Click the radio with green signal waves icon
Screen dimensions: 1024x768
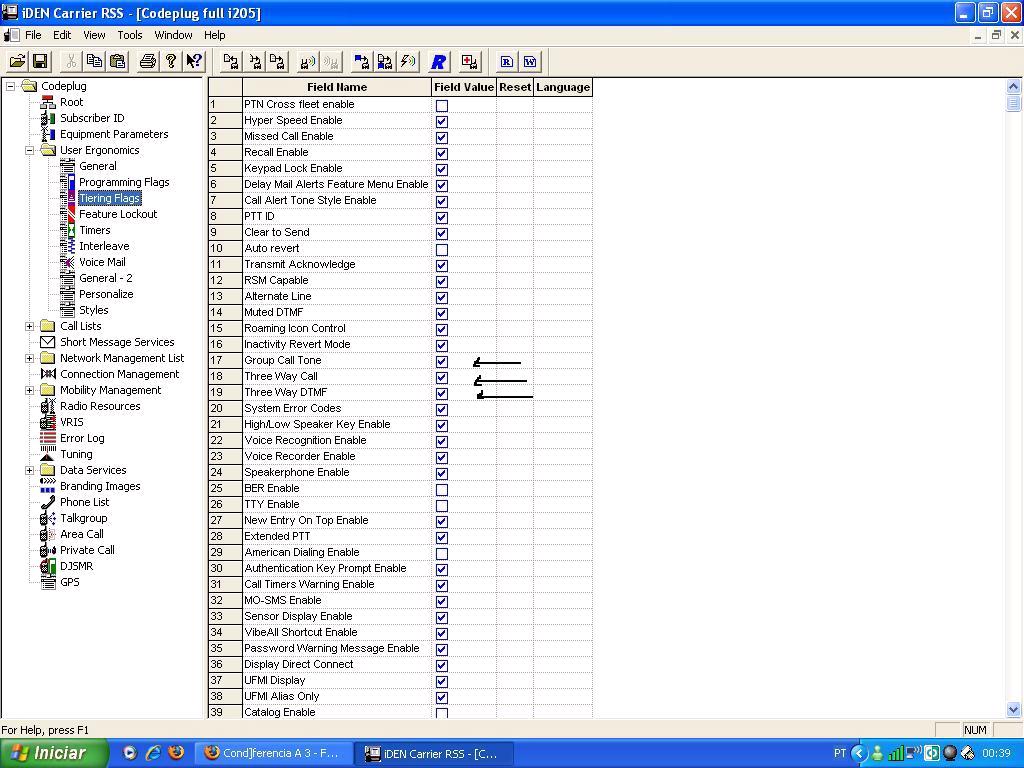tap(308, 62)
